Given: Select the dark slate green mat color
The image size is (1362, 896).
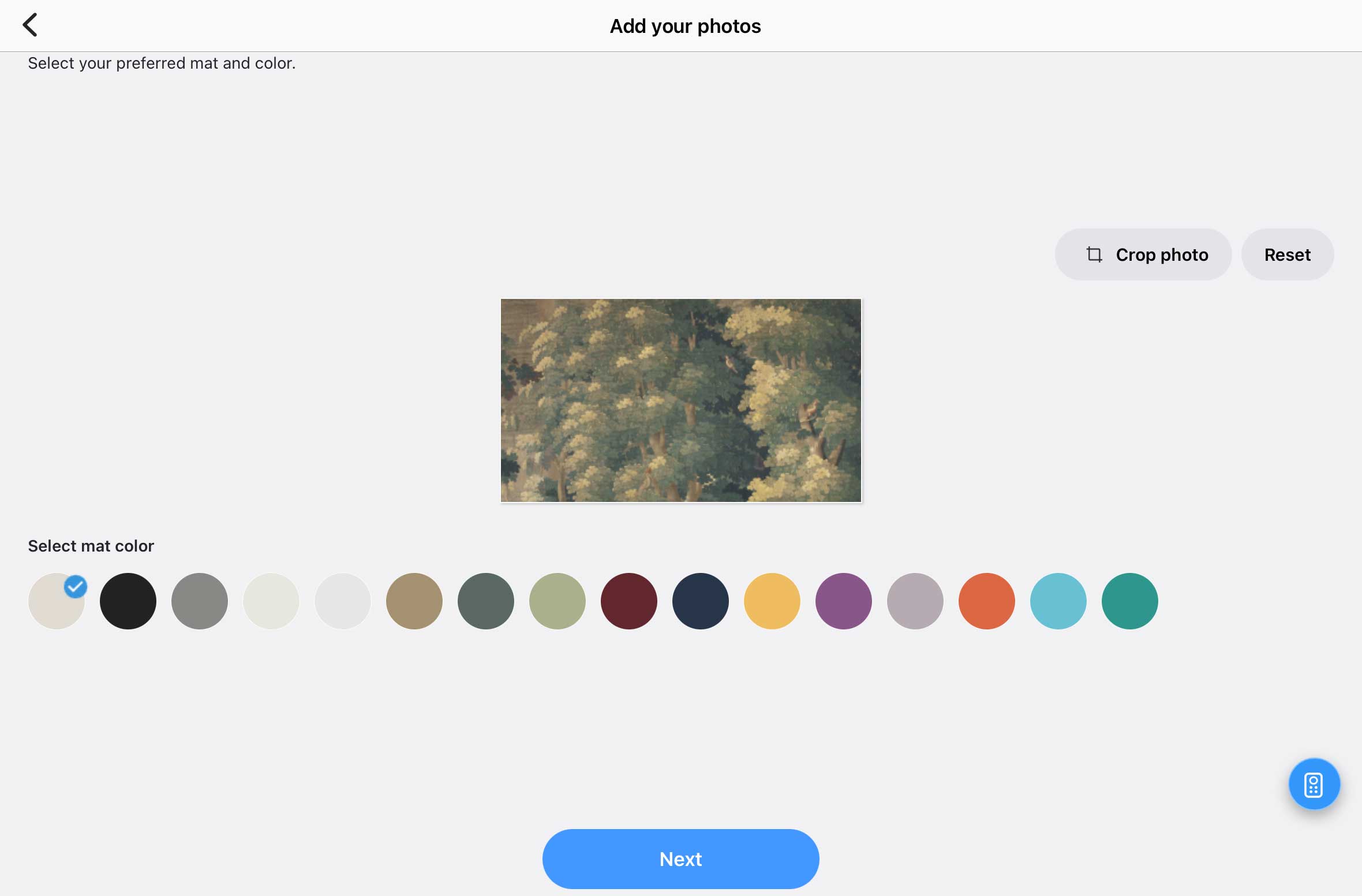Looking at the screenshot, I should (x=486, y=601).
